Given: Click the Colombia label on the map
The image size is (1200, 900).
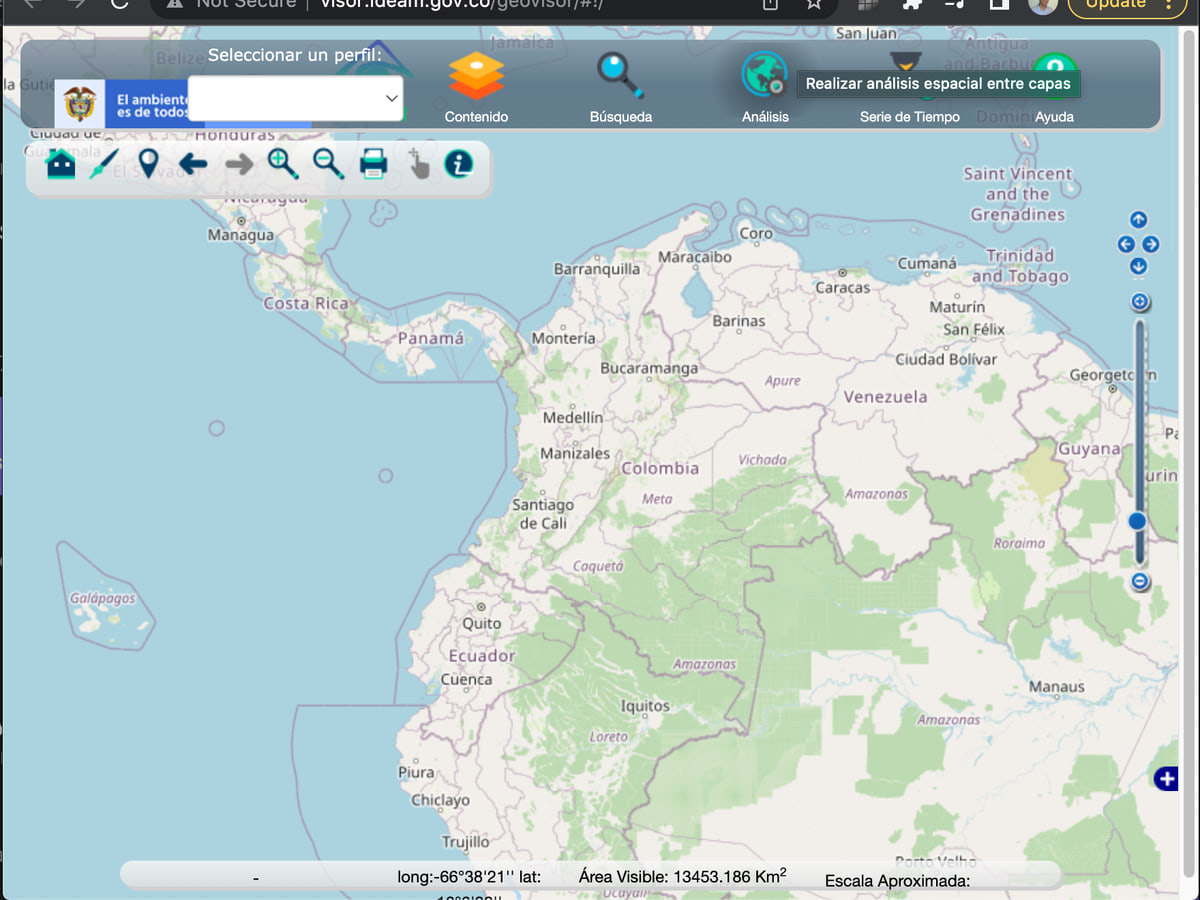Looking at the screenshot, I should tap(660, 468).
